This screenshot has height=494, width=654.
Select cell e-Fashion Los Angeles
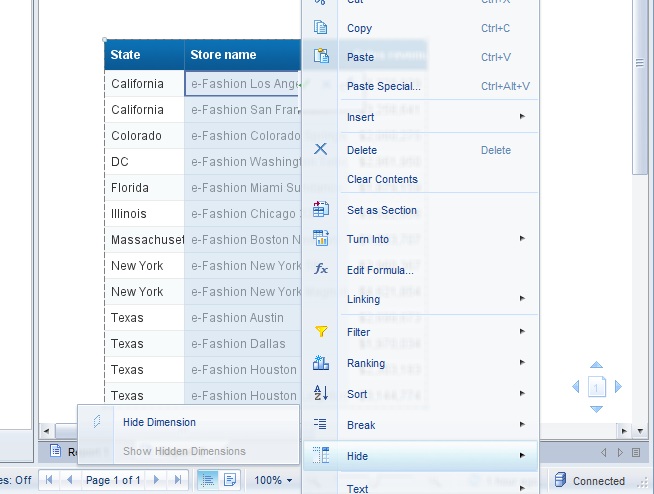(x=242, y=83)
